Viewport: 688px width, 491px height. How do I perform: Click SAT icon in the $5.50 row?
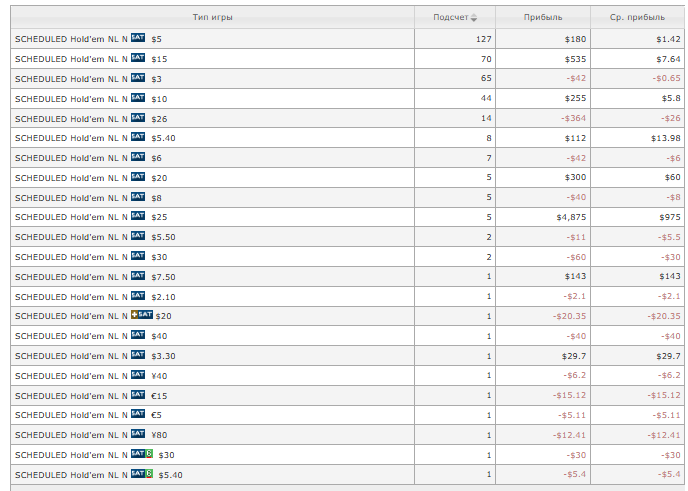coord(138,236)
